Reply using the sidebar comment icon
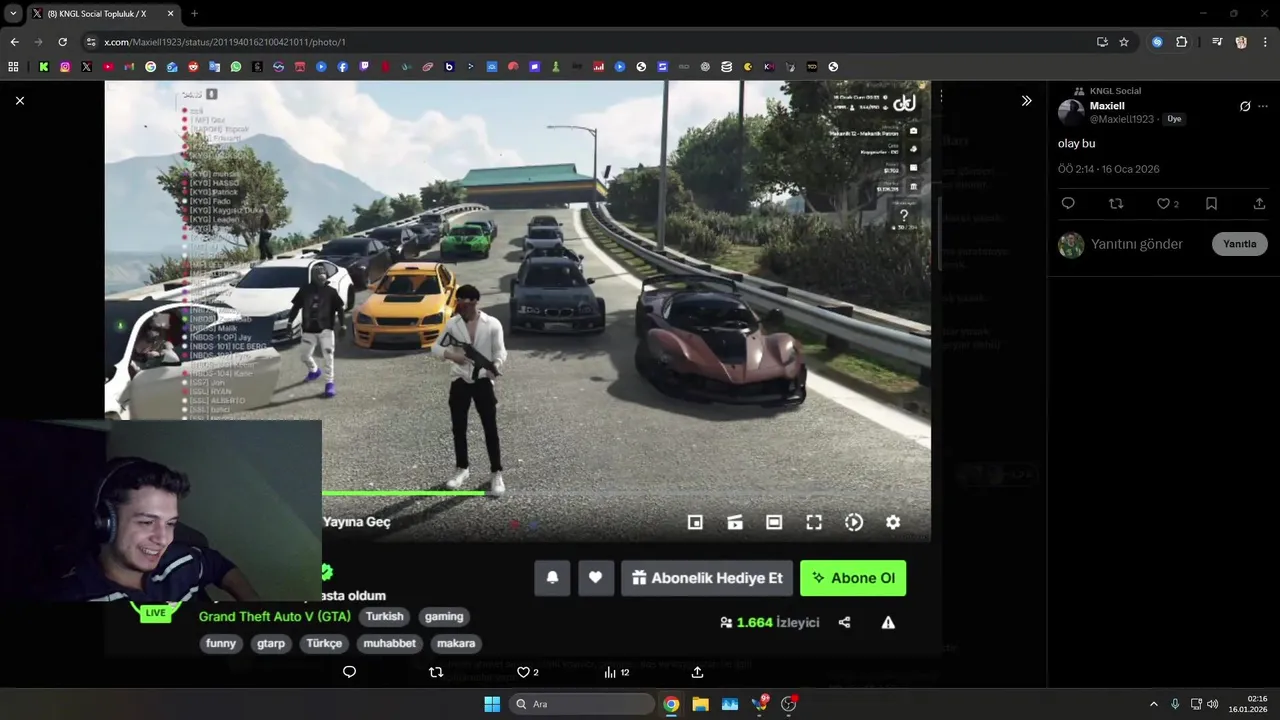The height and width of the screenshot is (720, 1280). coord(1068,203)
